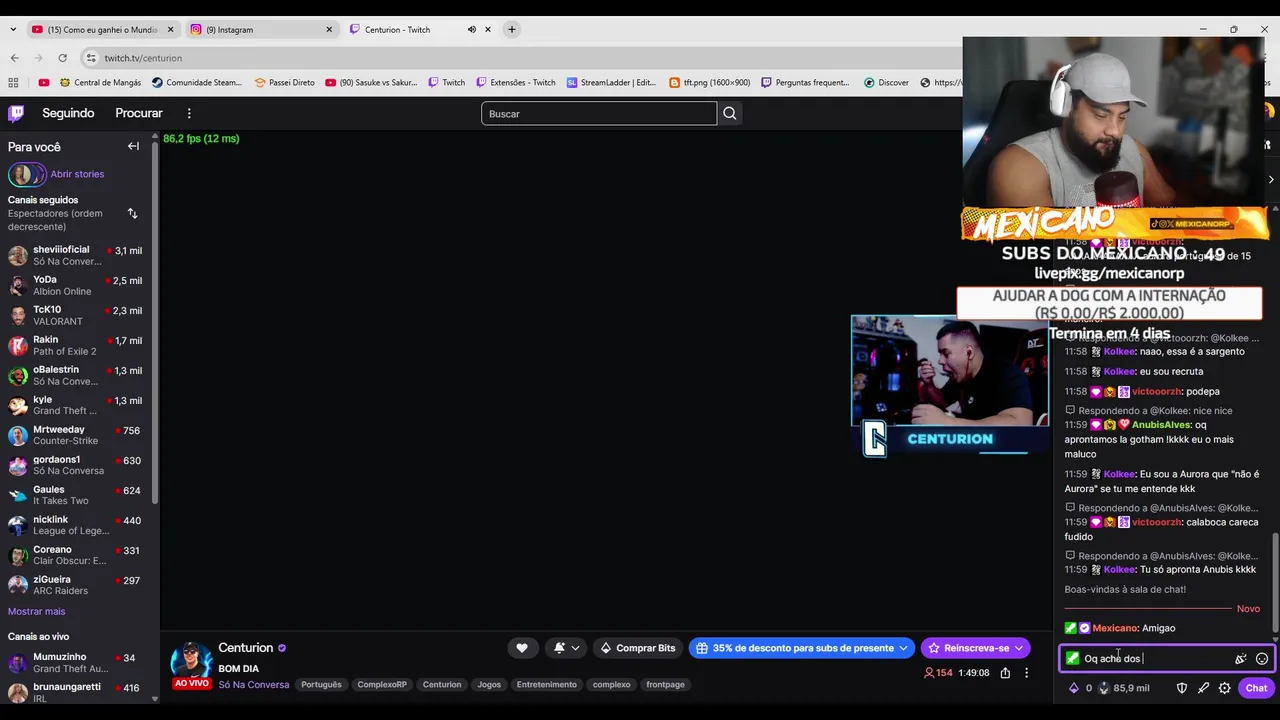Open new browser tab
The image size is (1280, 720).
coord(512,29)
